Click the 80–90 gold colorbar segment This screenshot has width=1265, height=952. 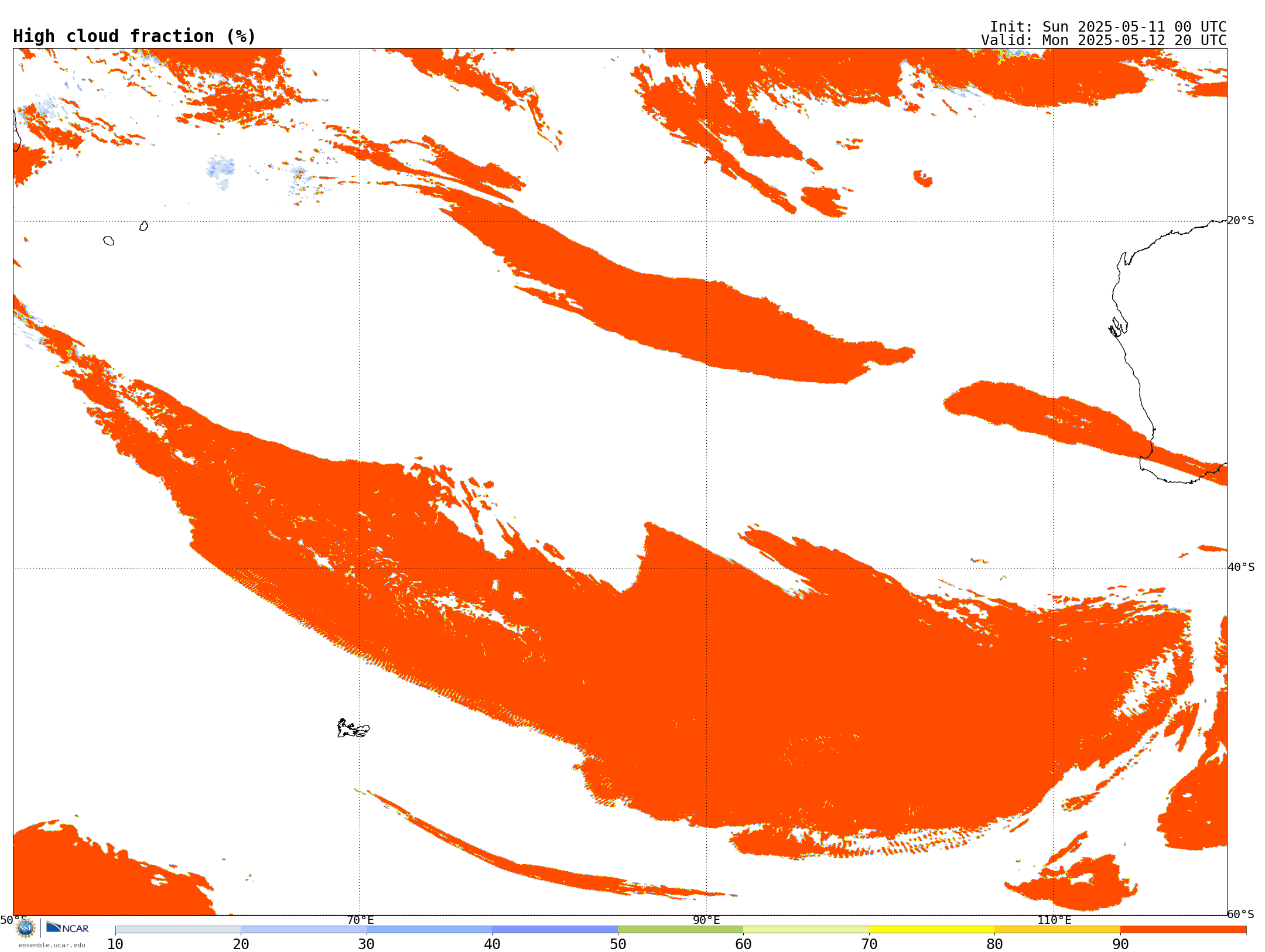(x=1057, y=930)
